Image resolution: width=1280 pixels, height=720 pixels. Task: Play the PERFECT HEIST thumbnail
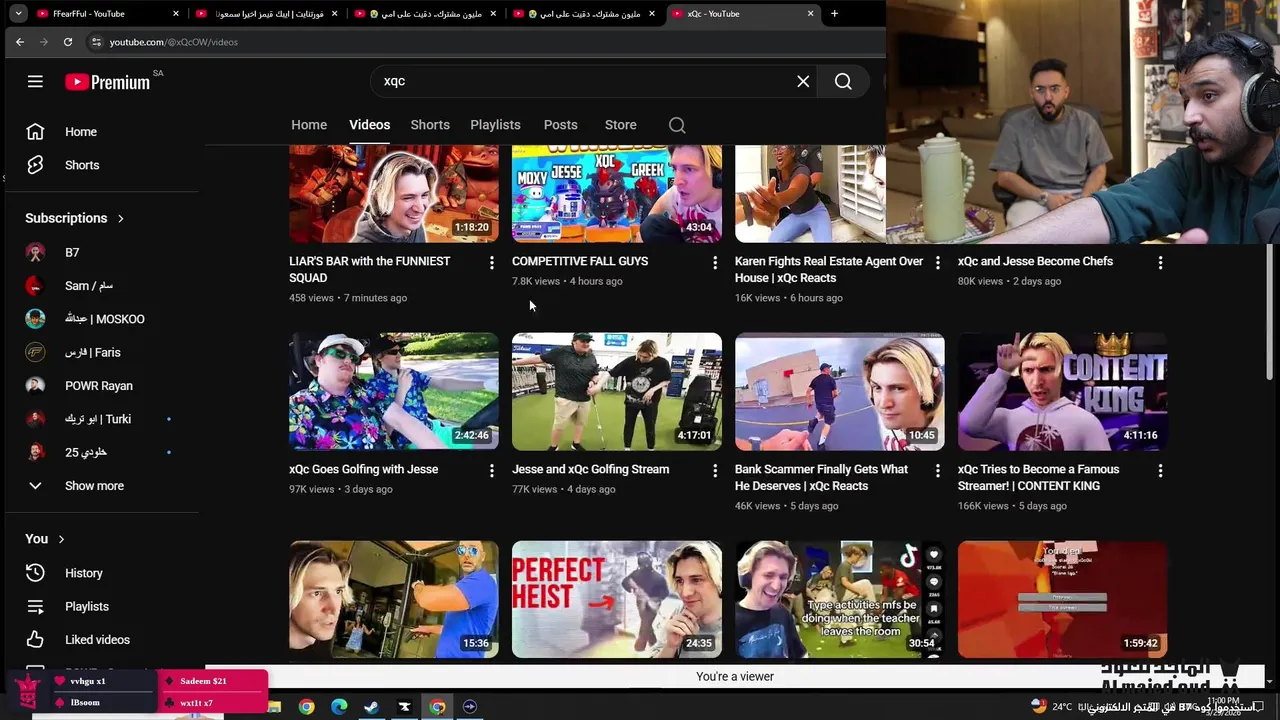coord(617,599)
